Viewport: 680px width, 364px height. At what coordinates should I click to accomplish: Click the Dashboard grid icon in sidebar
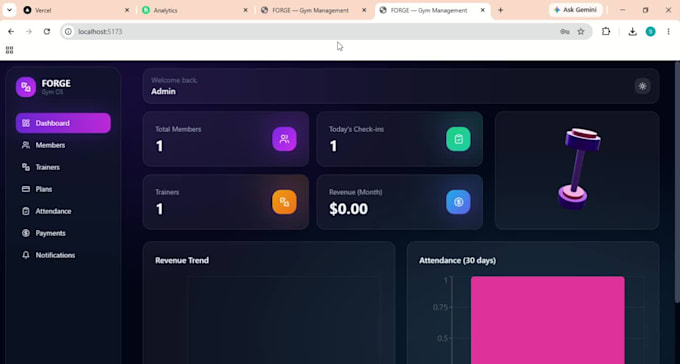pos(26,123)
